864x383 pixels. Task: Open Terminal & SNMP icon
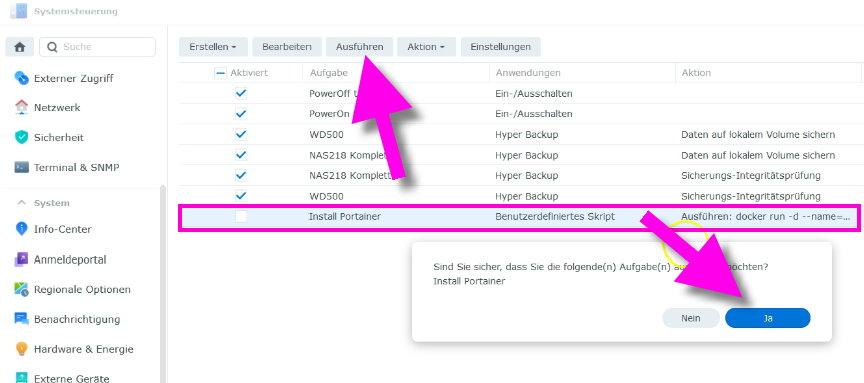(x=21, y=167)
